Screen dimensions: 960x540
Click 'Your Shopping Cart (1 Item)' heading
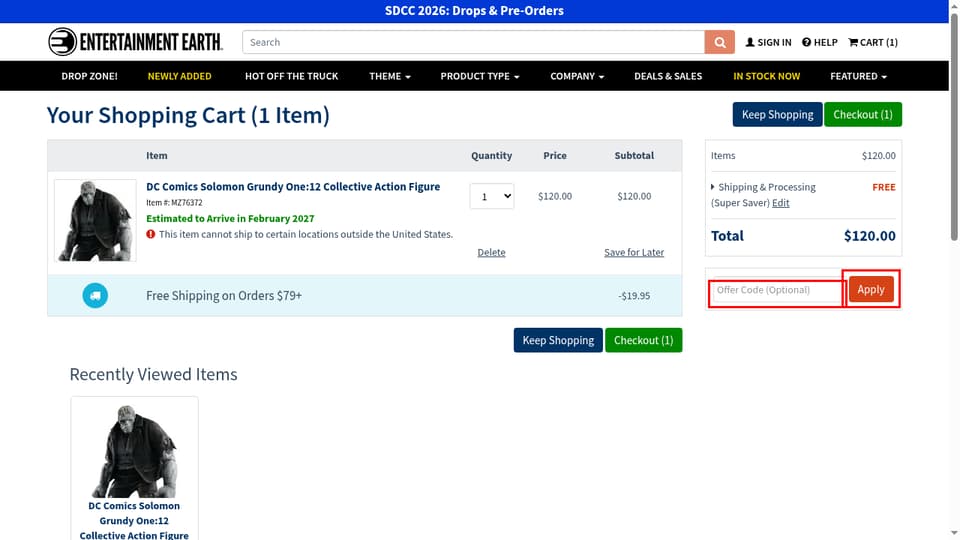pyautogui.click(x=188, y=115)
